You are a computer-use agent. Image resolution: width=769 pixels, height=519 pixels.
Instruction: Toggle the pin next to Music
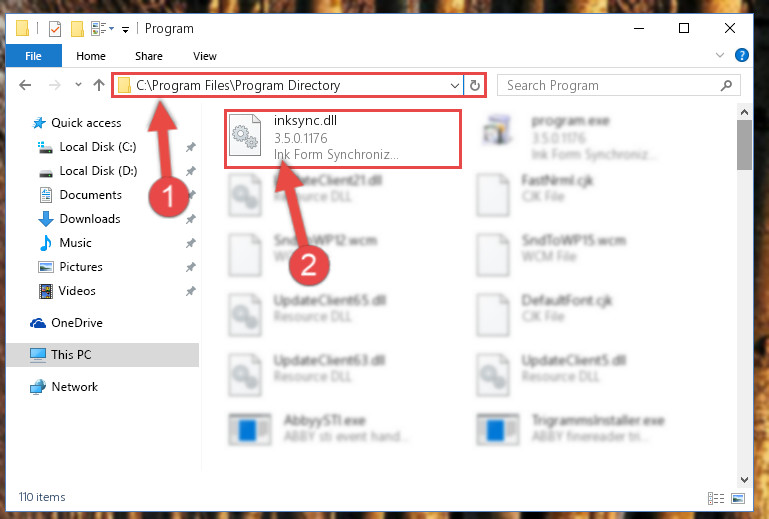click(191, 243)
